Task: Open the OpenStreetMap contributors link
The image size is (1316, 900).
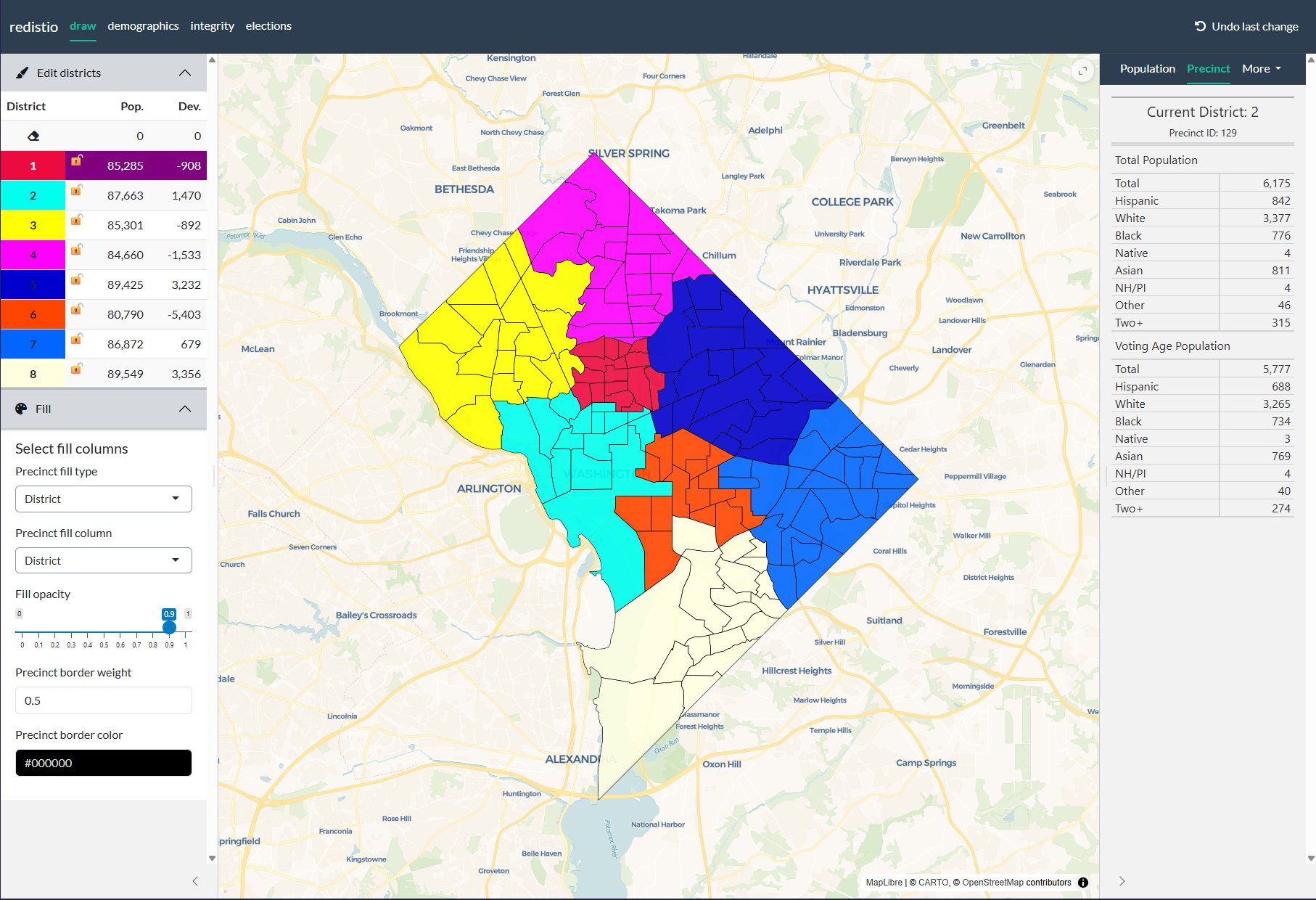Action: pyautogui.click(x=1016, y=883)
